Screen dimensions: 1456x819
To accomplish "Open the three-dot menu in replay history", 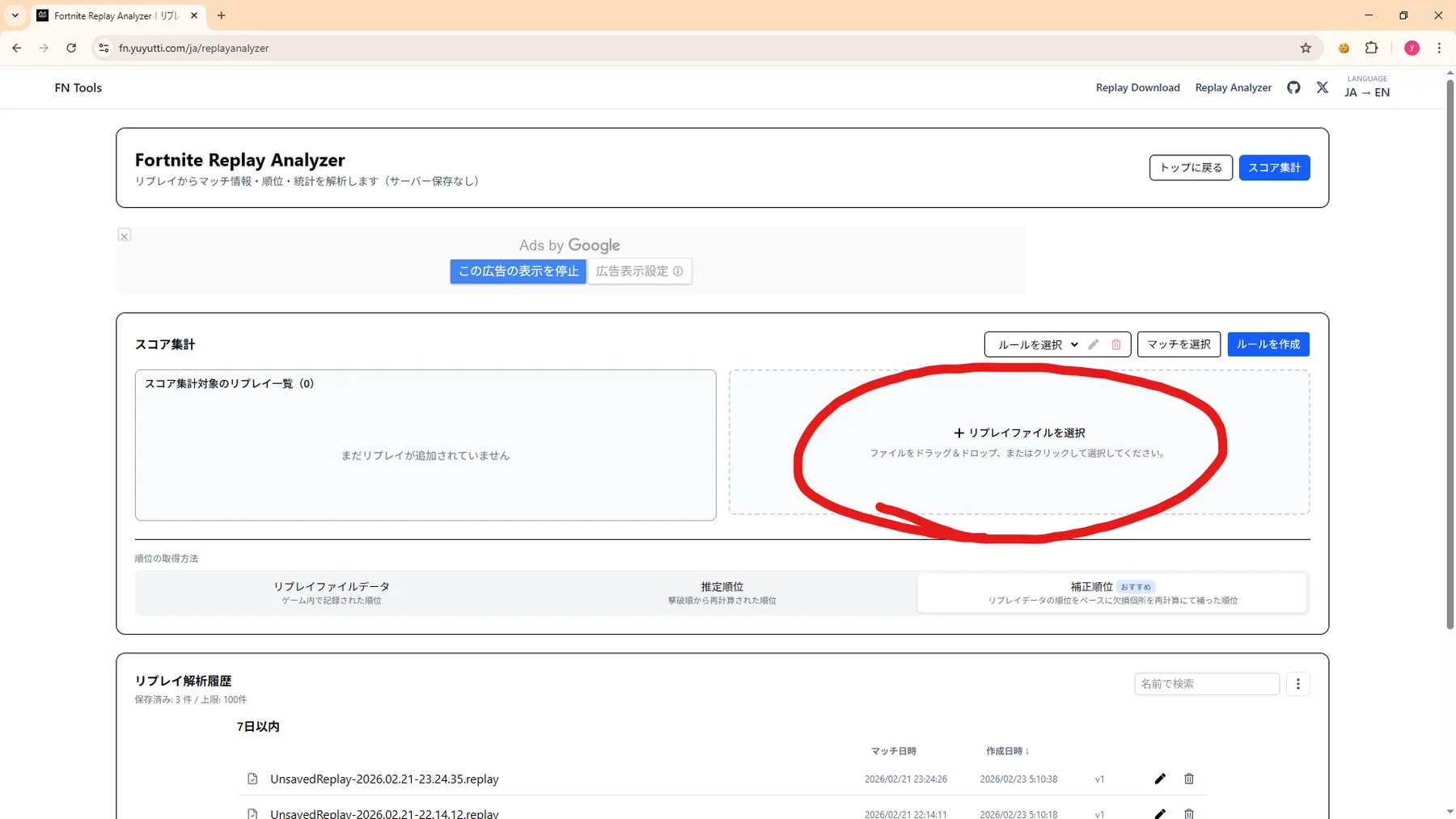I will tap(1298, 684).
